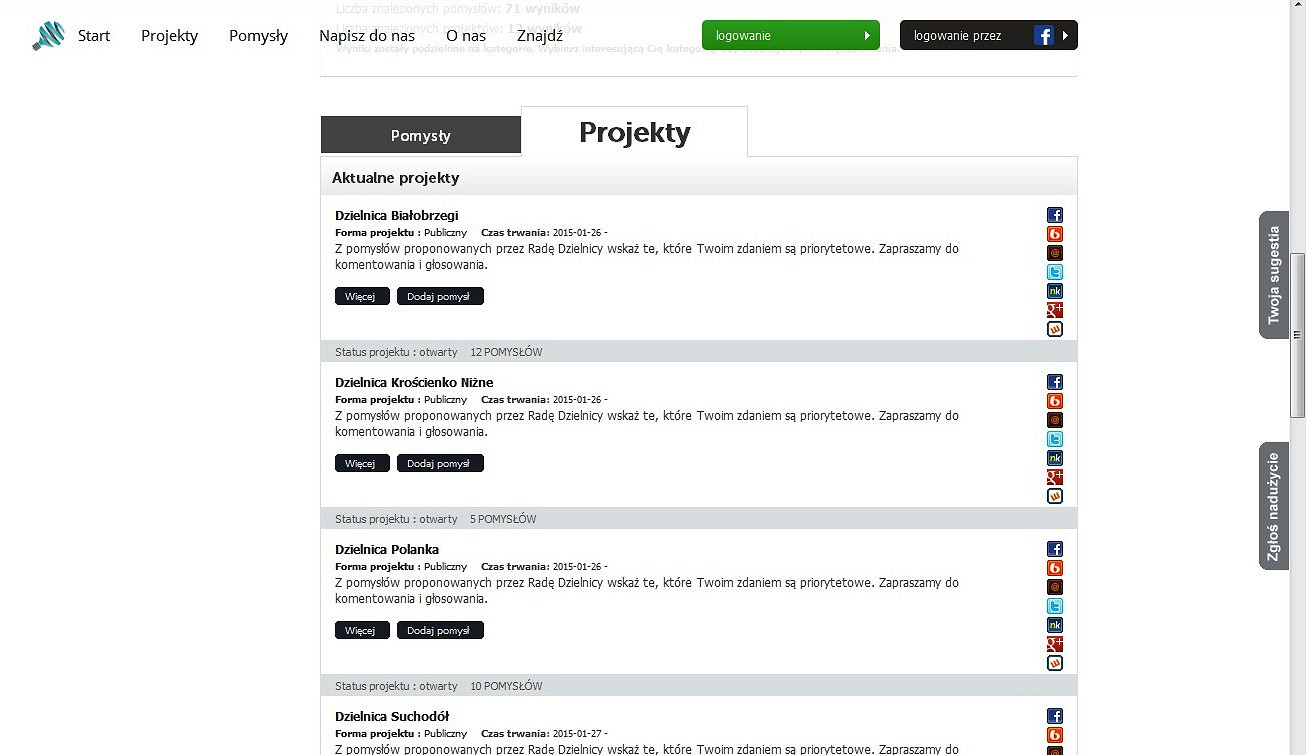Click the Aktualne projekty heading
1306x755 pixels.
[396, 178]
